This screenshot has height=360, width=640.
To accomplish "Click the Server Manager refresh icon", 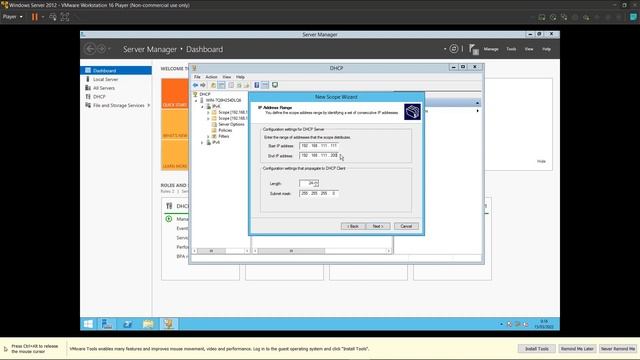I will 453,49.
